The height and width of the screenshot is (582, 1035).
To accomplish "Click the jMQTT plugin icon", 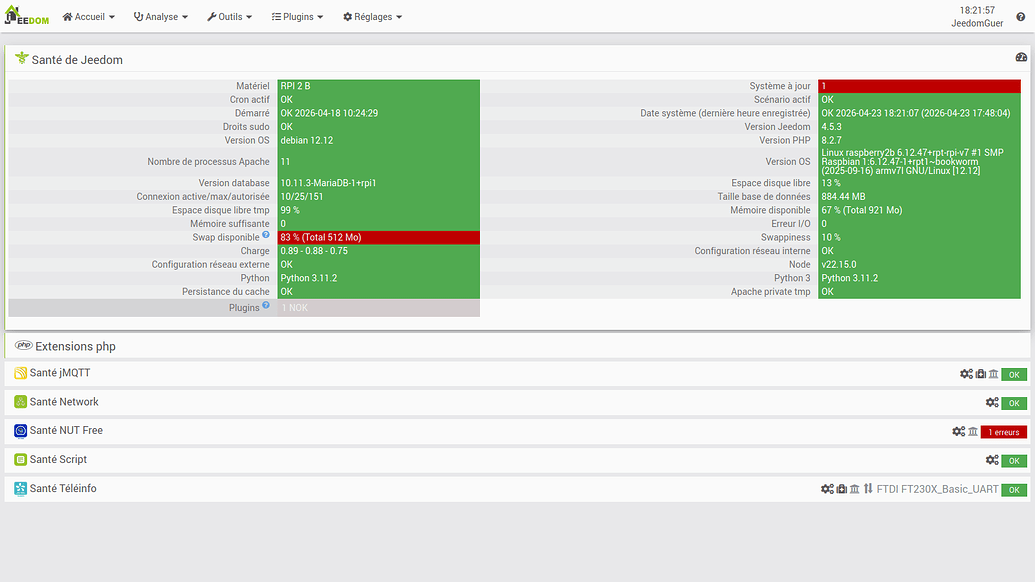I will tap(20, 373).
